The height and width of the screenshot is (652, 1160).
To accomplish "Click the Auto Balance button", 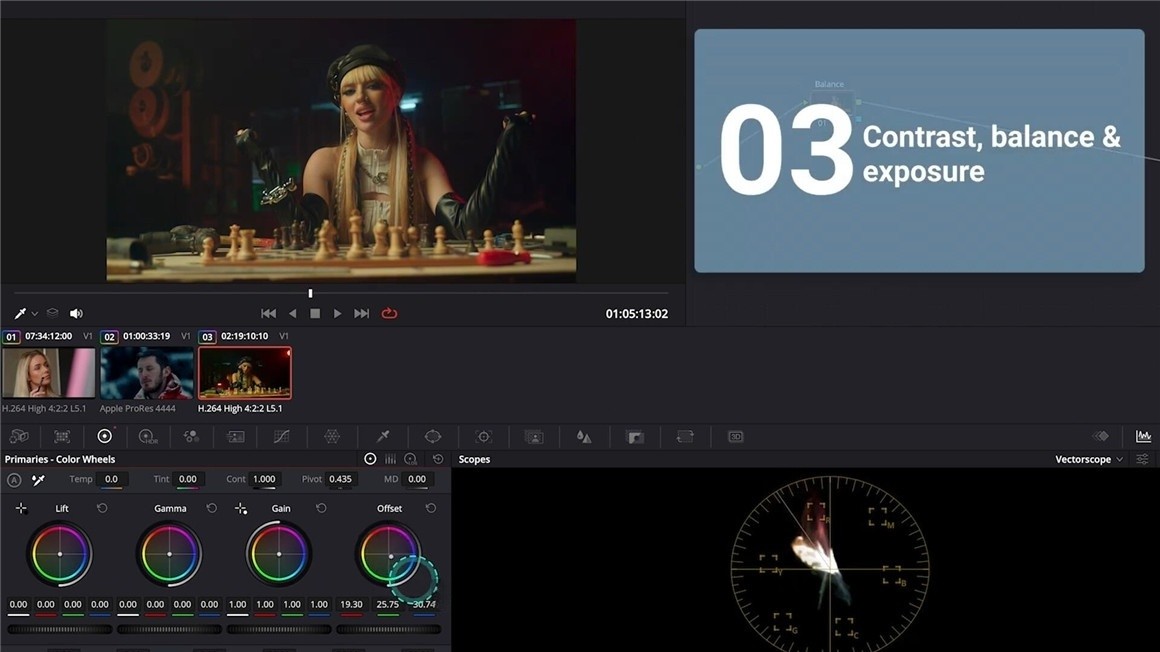I will 14,480.
